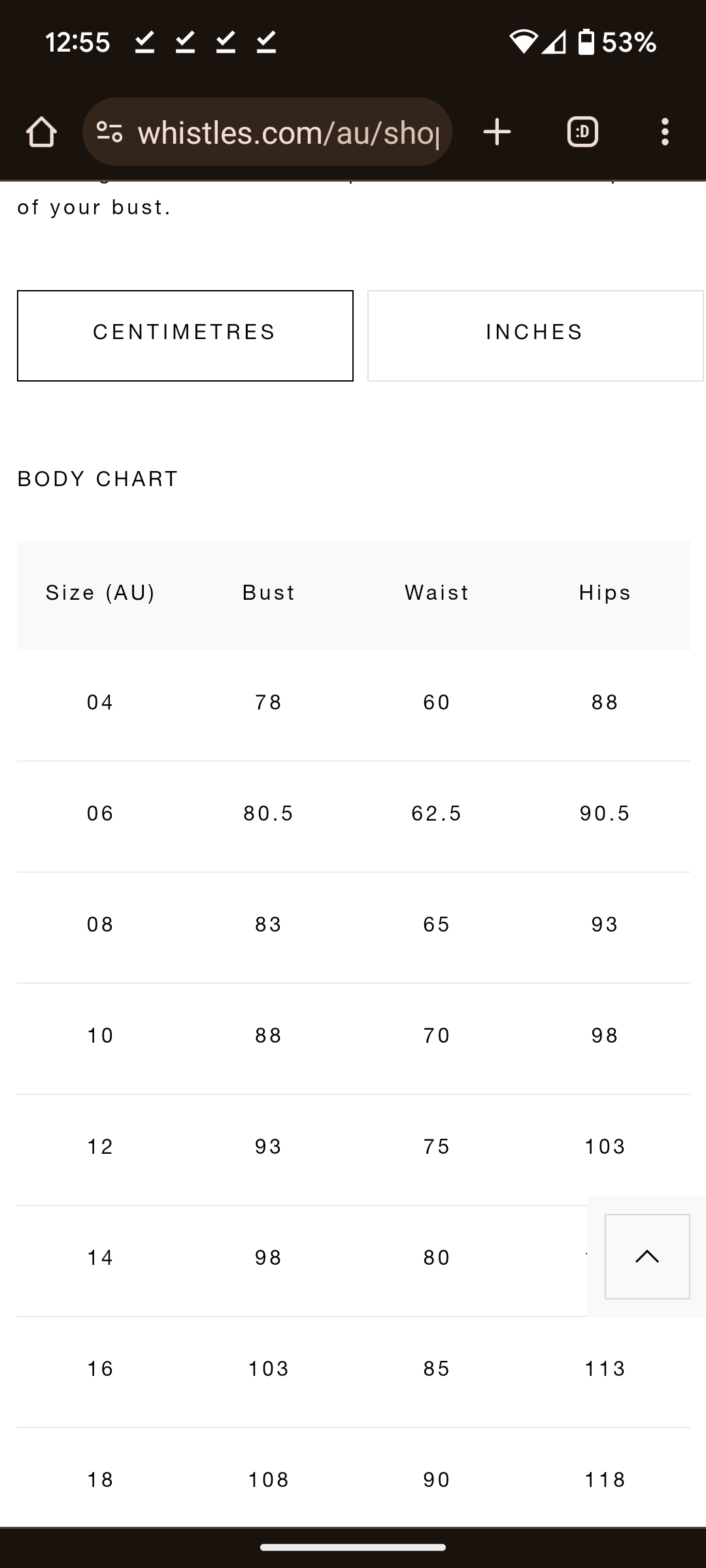The image size is (706, 1568).
Task: Tap first download-complete notification icon
Action: click(x=144, y=42)
